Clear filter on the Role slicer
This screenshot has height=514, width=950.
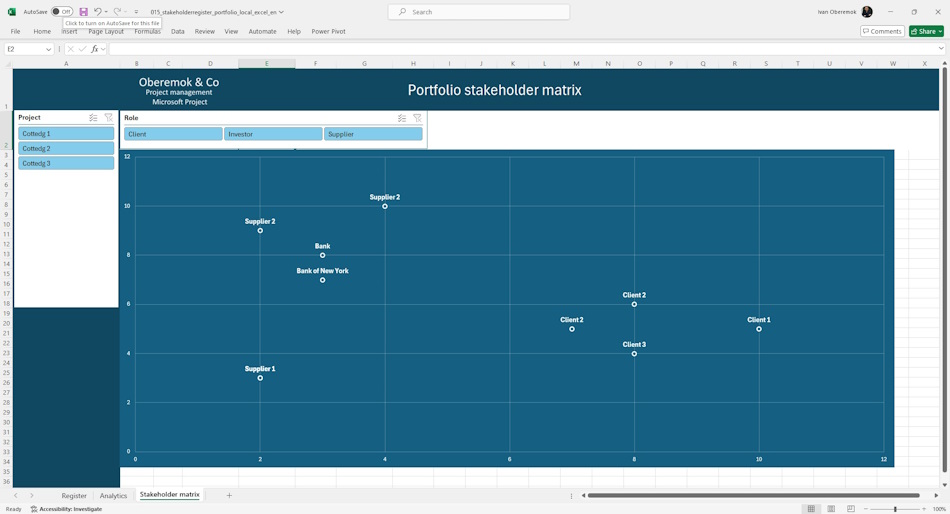pos(417,118)
